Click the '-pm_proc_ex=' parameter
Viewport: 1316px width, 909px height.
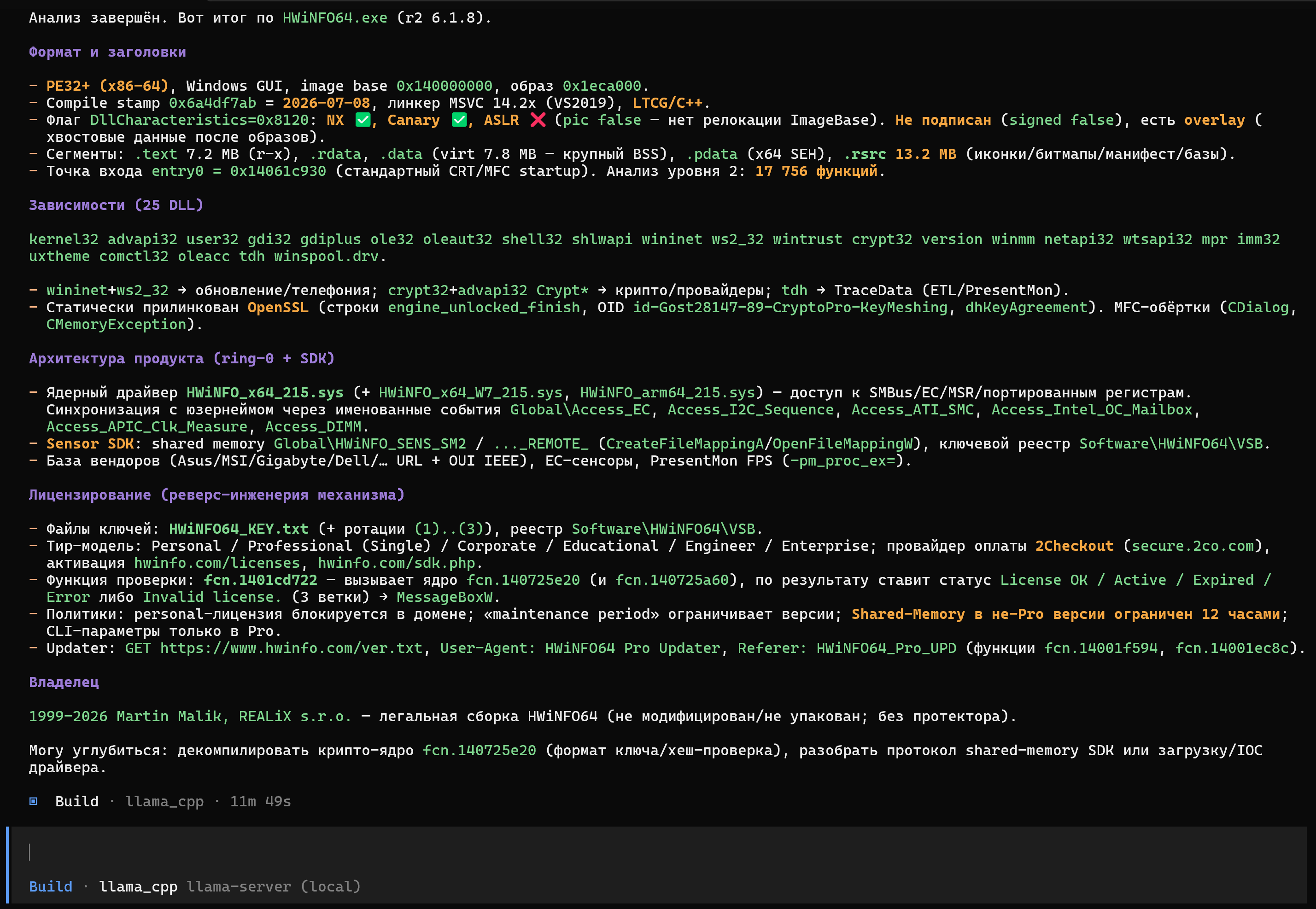(843, 461)
